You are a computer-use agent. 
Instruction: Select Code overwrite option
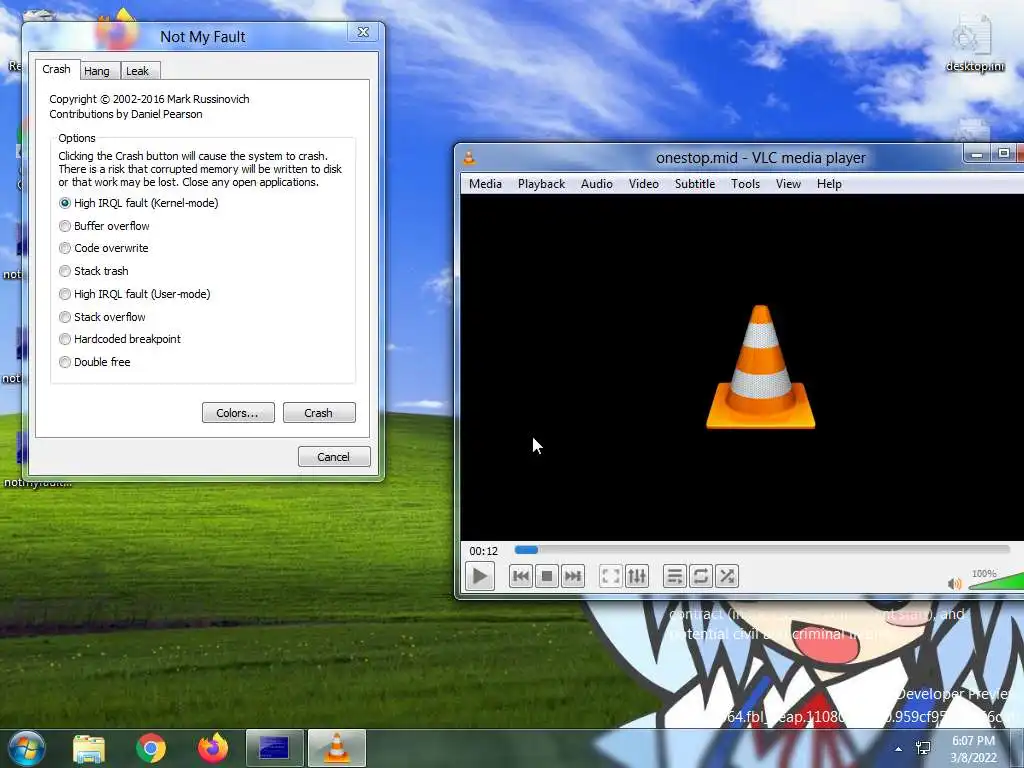click(104, 248)
